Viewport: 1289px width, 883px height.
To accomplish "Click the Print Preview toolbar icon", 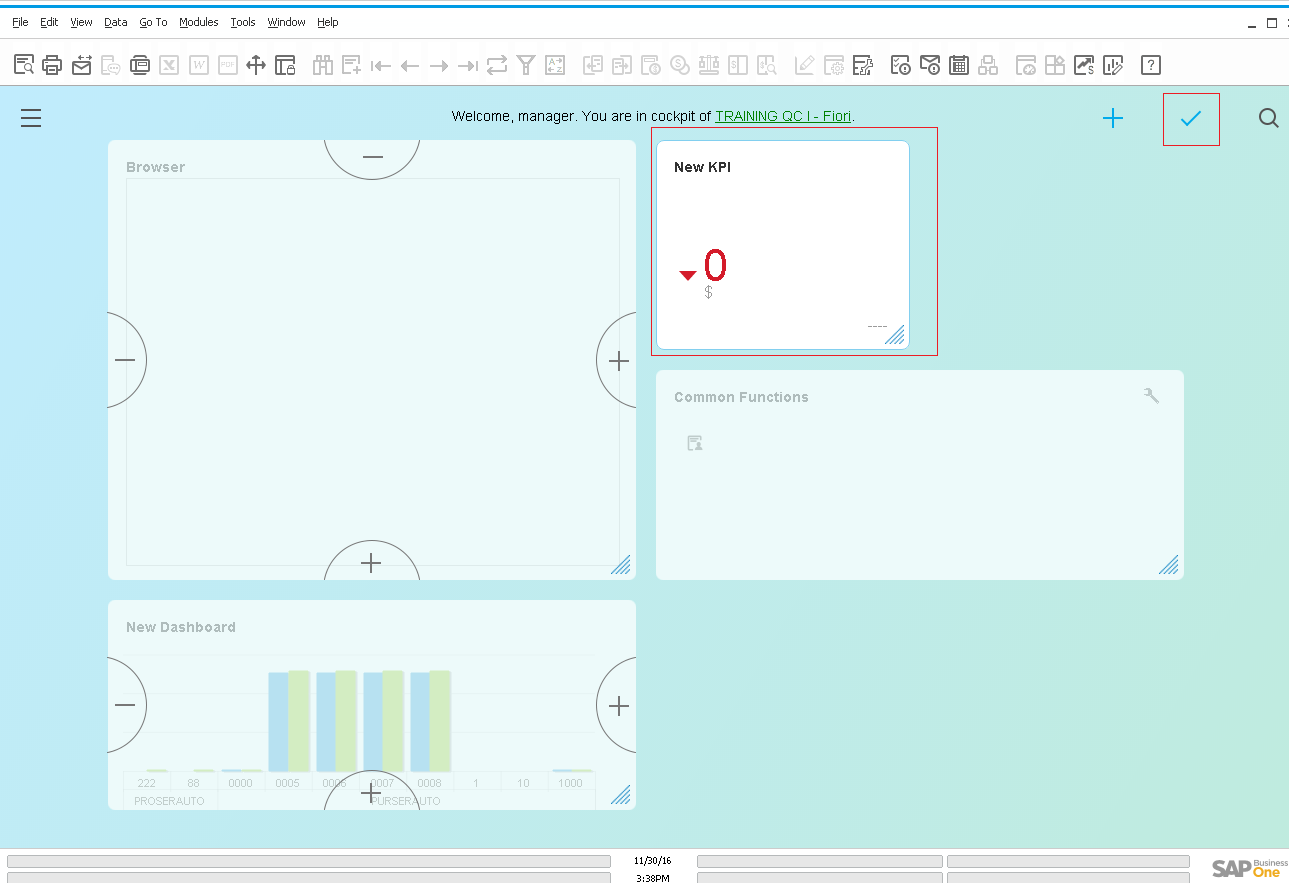I will [24, 65].
